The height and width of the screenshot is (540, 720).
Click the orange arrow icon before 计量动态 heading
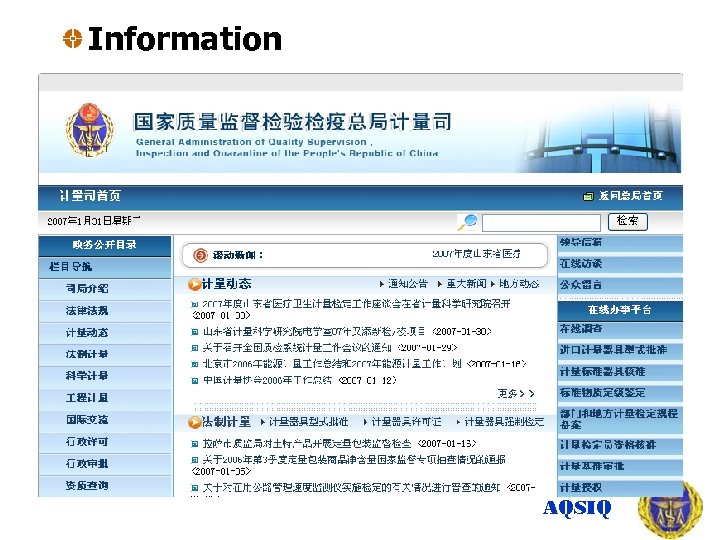coord(194,285)
